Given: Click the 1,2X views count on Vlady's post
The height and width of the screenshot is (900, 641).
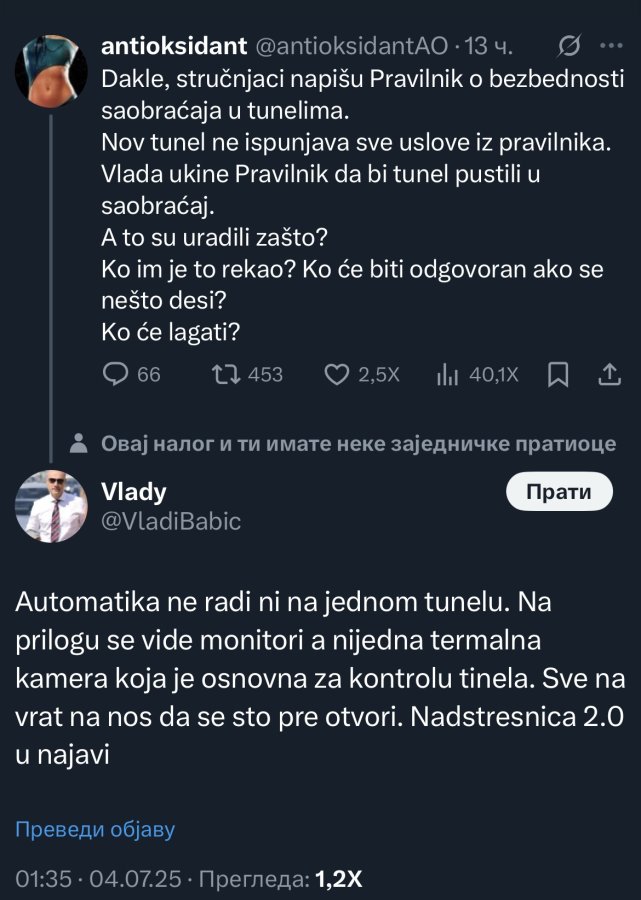Looking at the screenshot, I should [x=338, y=879].
